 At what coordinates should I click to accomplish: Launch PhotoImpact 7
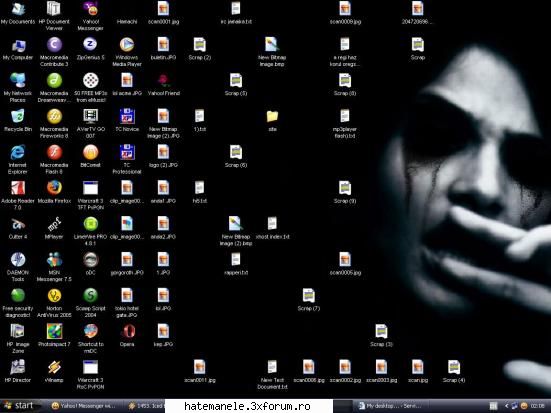pyautogui.click(x=54, y=335)
